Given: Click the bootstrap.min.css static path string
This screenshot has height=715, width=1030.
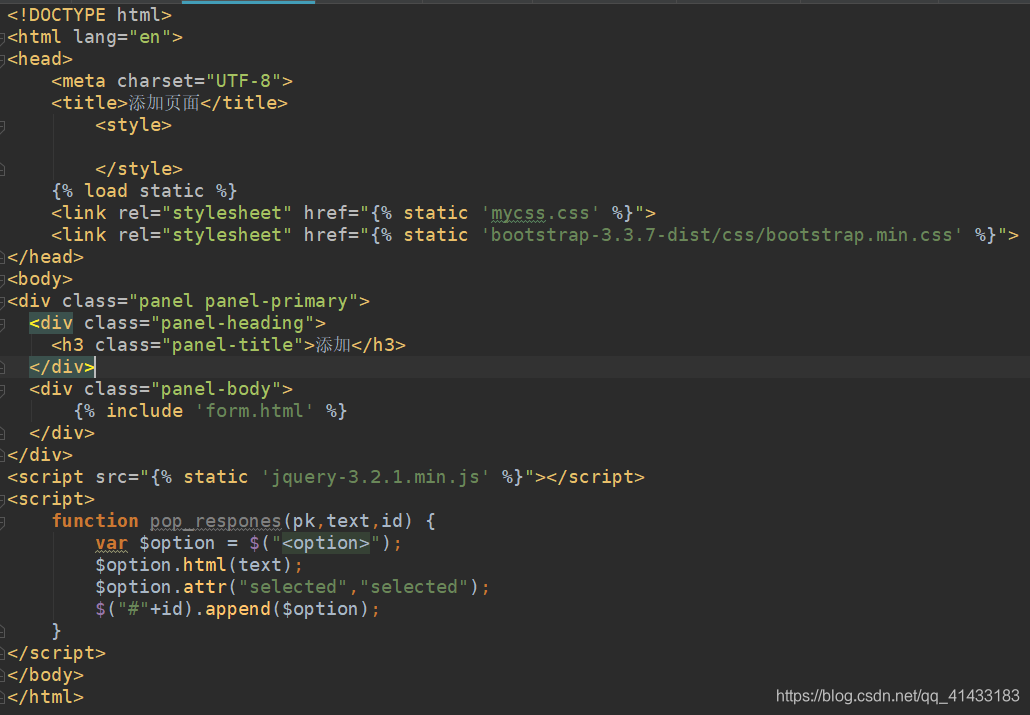Looking at the screenshot, I should click(721, 235).
